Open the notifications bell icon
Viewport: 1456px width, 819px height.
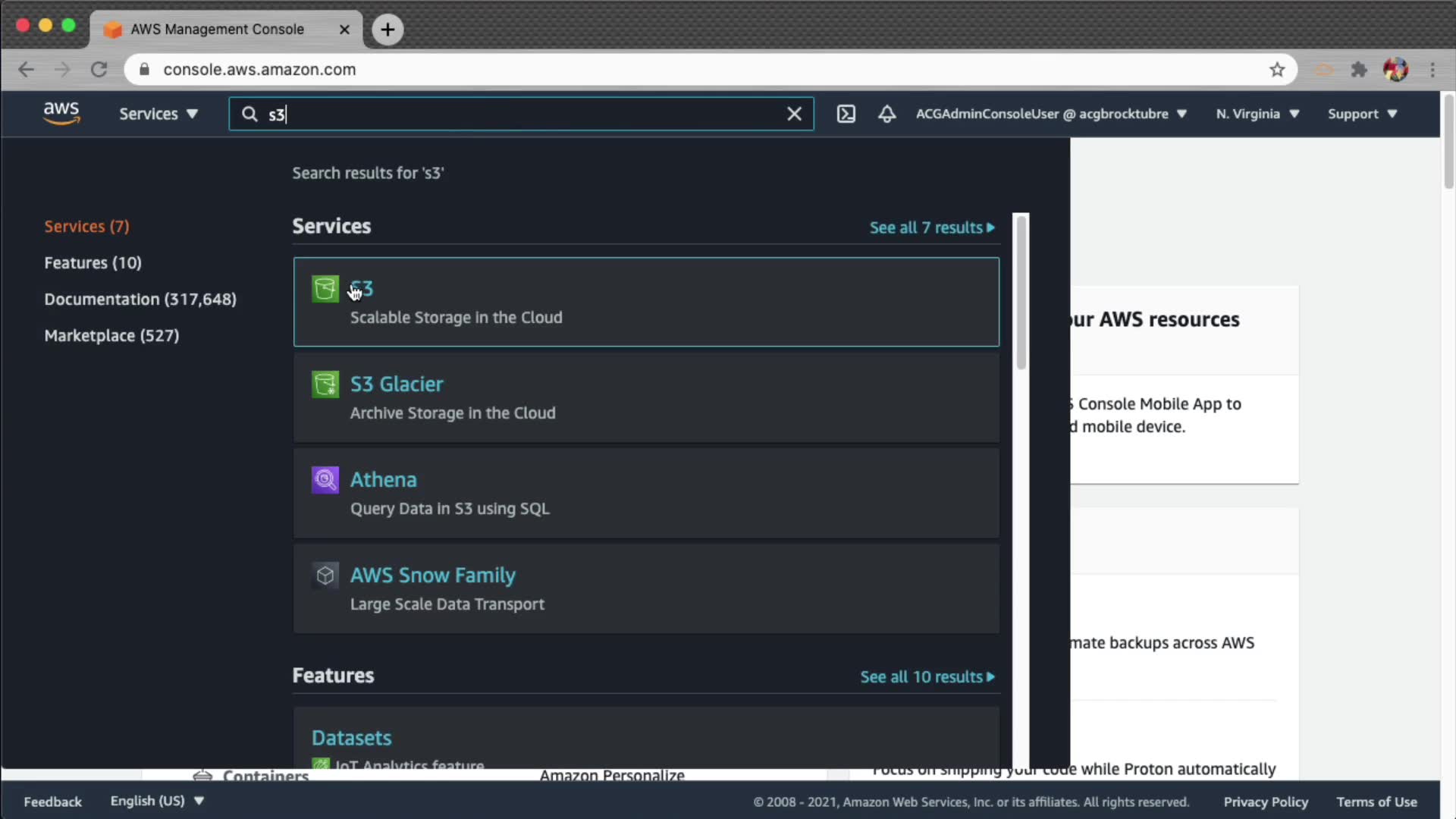pos(886,114)
